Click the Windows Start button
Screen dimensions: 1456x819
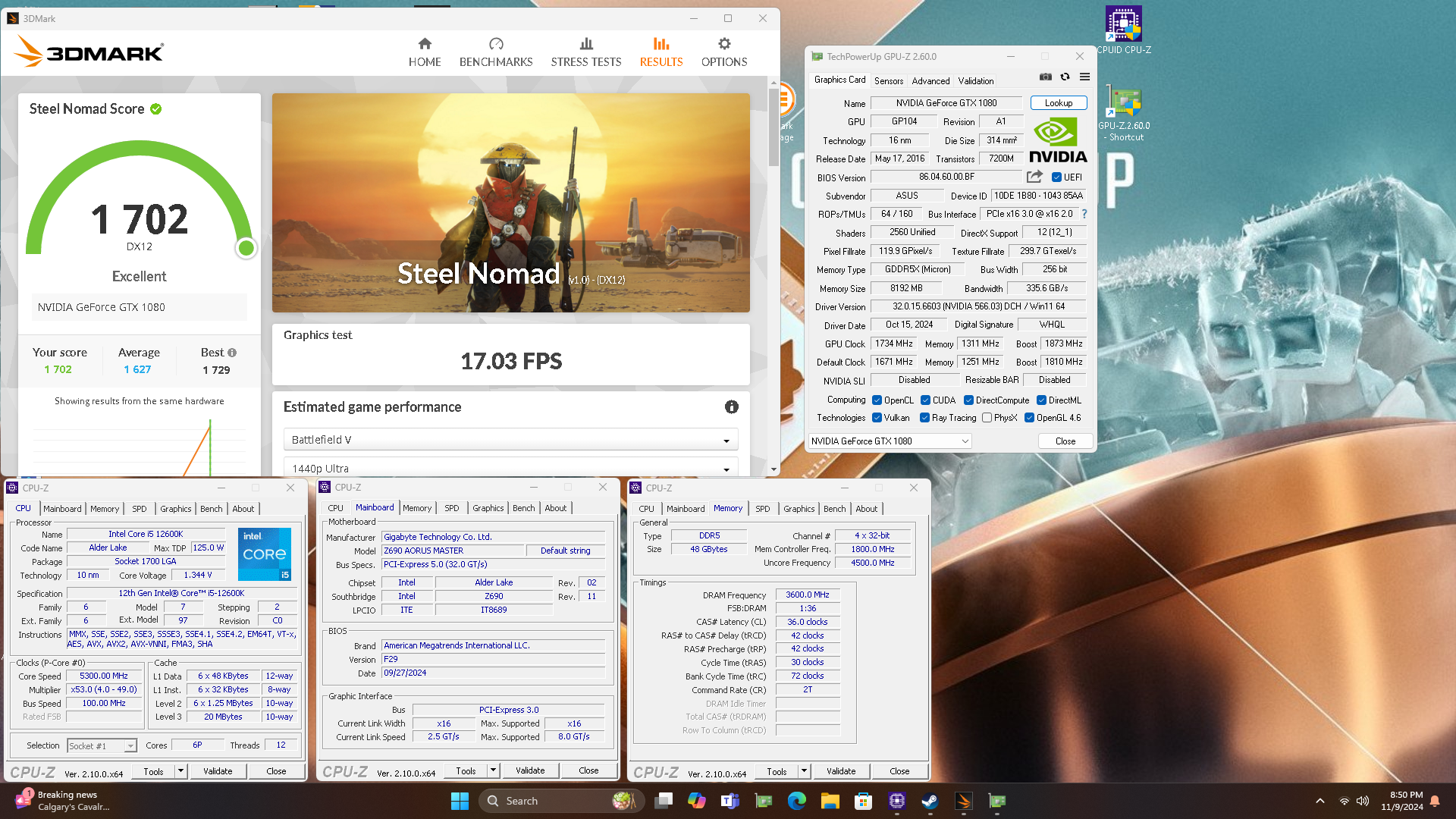(x=460, y=801)
